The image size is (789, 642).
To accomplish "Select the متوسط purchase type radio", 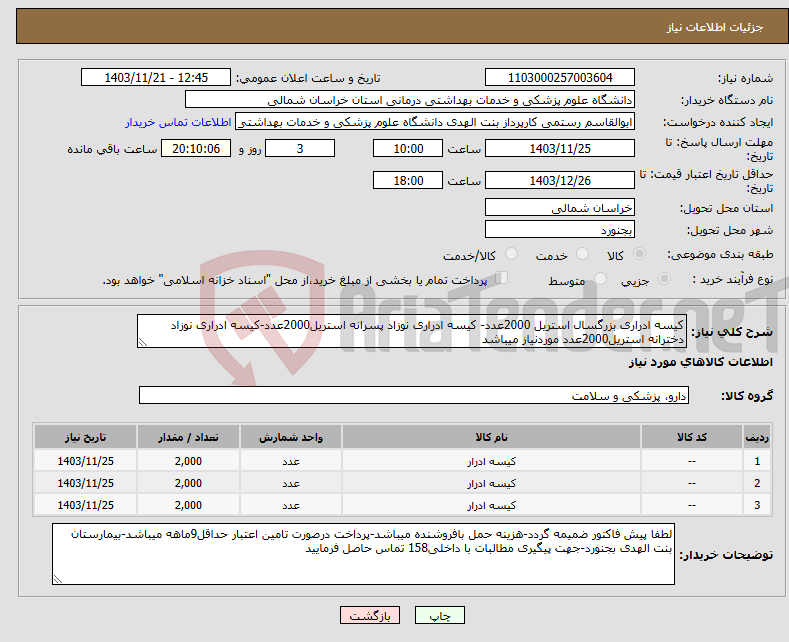I will [600, 279].
